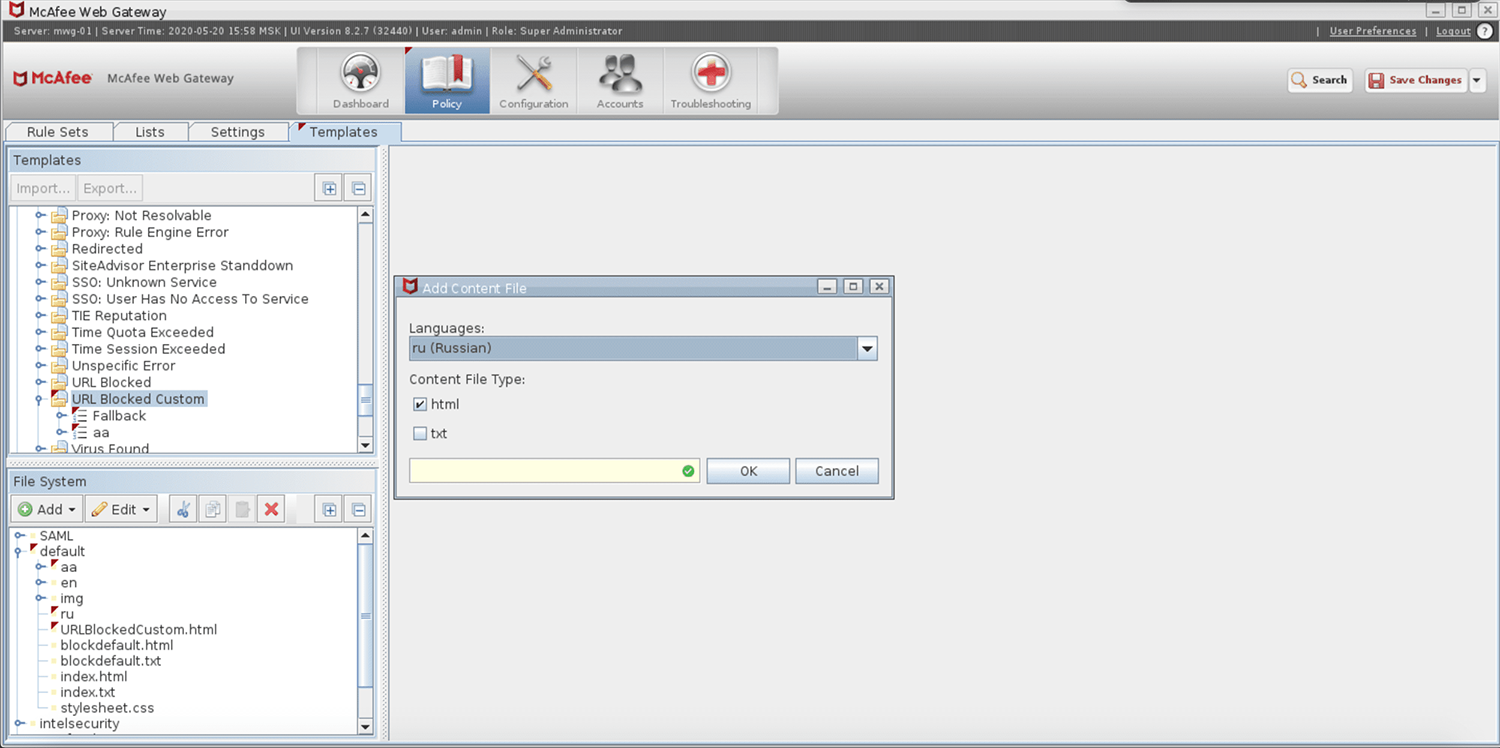Click the Search button
The image size is (1500, 748).
pos(1320,80)
